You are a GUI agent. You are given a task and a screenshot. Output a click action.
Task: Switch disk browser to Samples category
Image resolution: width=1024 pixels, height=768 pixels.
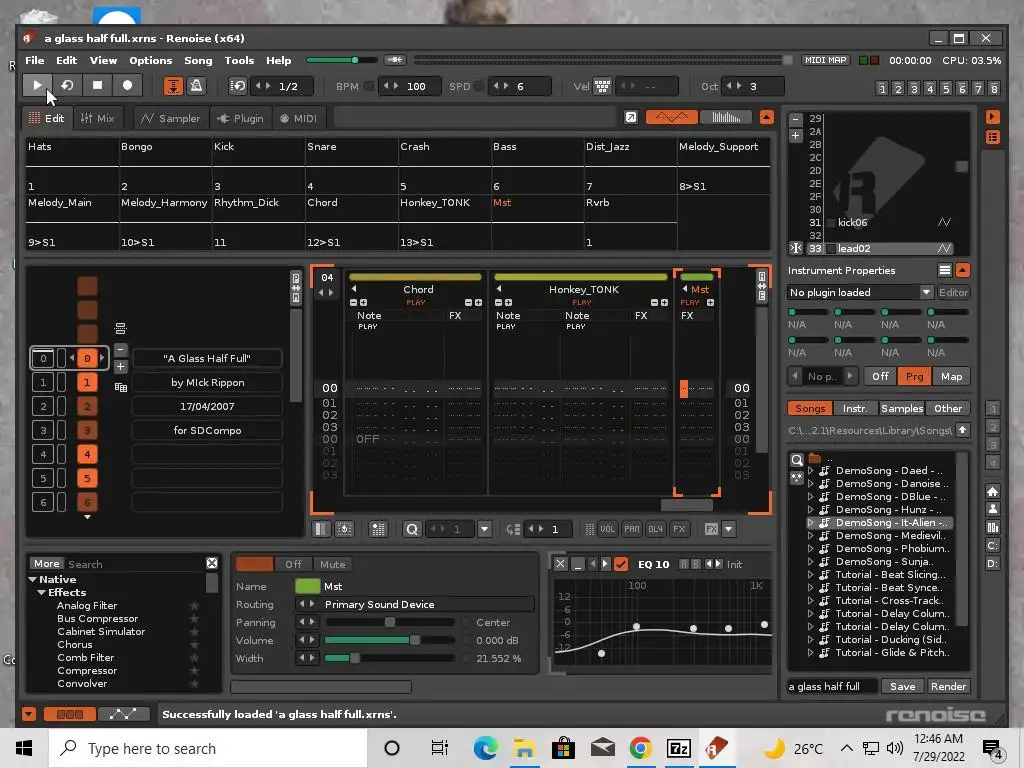point(901,409)
